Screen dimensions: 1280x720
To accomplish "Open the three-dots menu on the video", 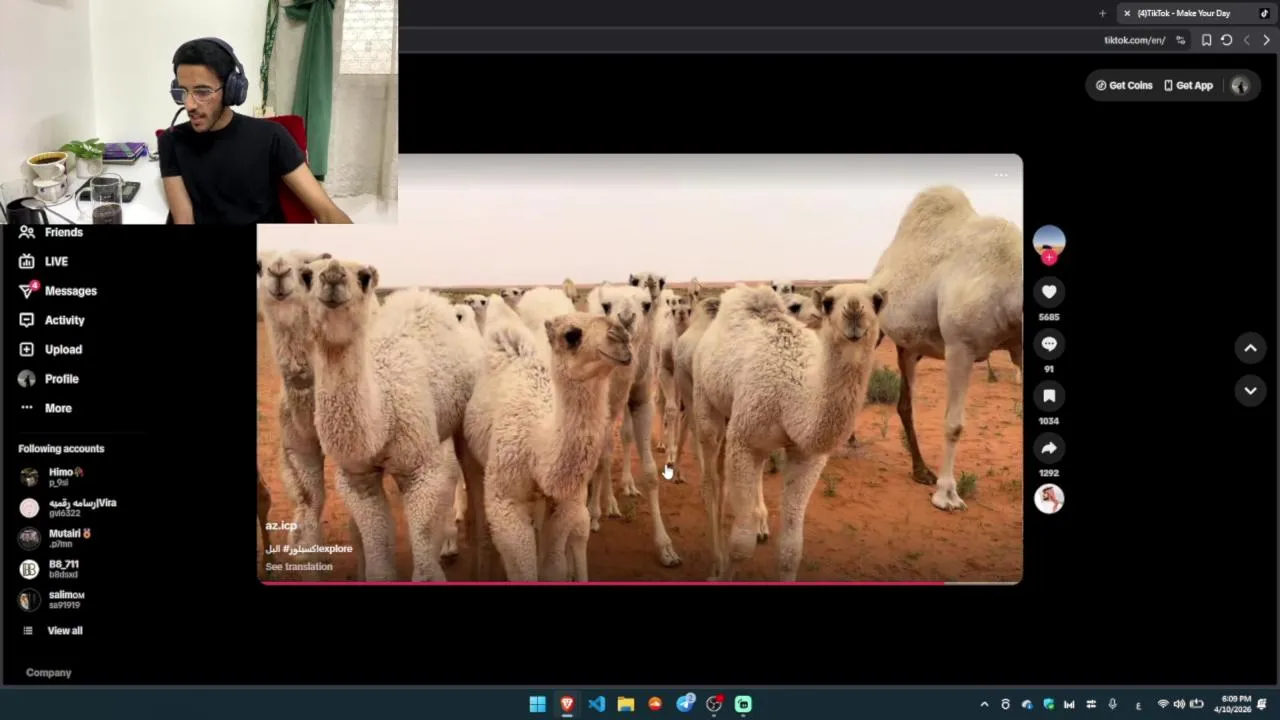I will pos(1001,175).
